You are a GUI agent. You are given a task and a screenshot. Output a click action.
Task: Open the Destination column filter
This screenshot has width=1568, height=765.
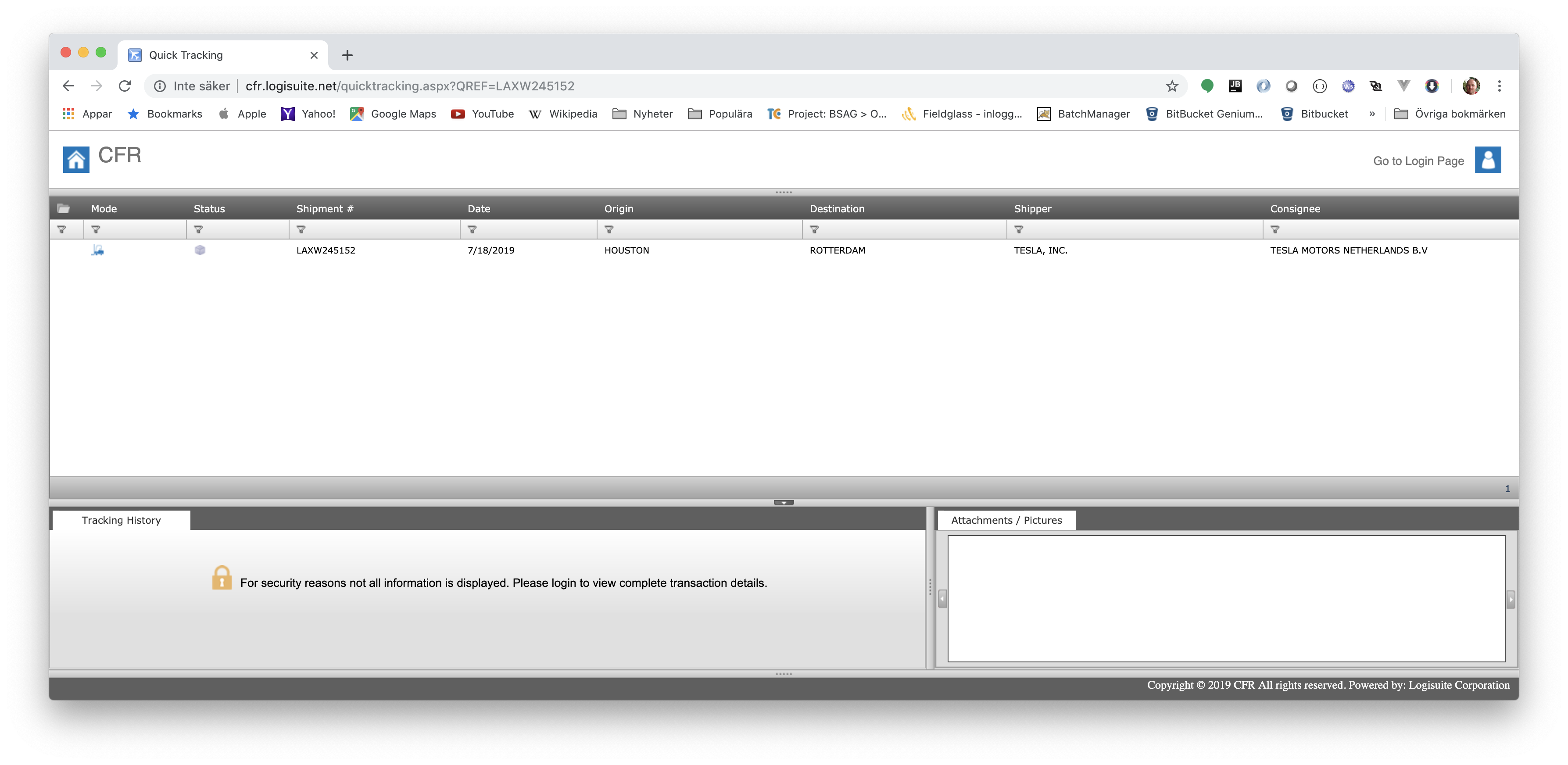click(x=814, y=229)
